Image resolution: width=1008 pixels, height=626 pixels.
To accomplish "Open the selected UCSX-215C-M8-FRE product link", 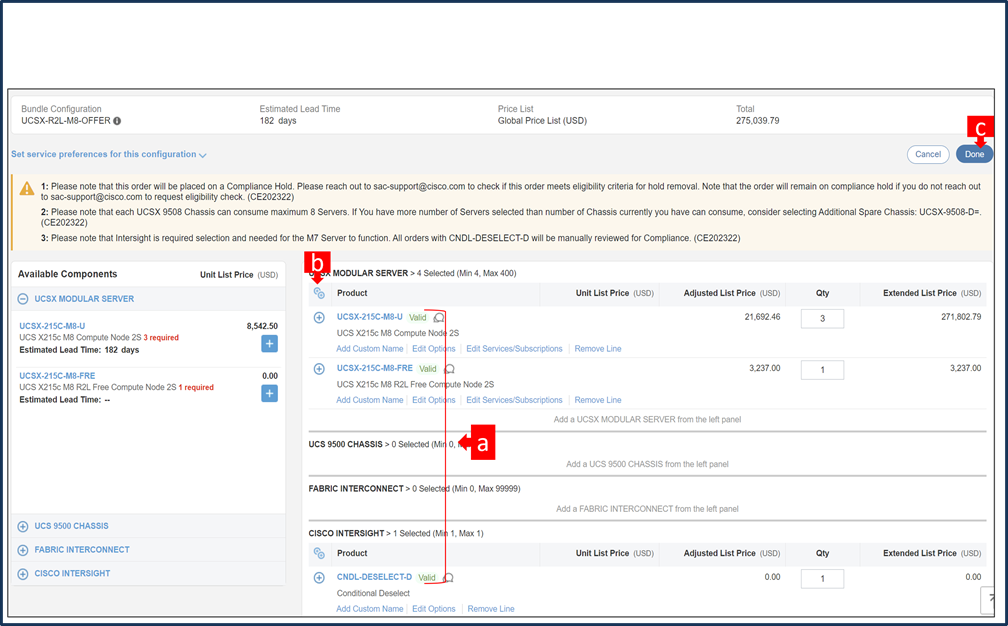I will tap(375, 368).
